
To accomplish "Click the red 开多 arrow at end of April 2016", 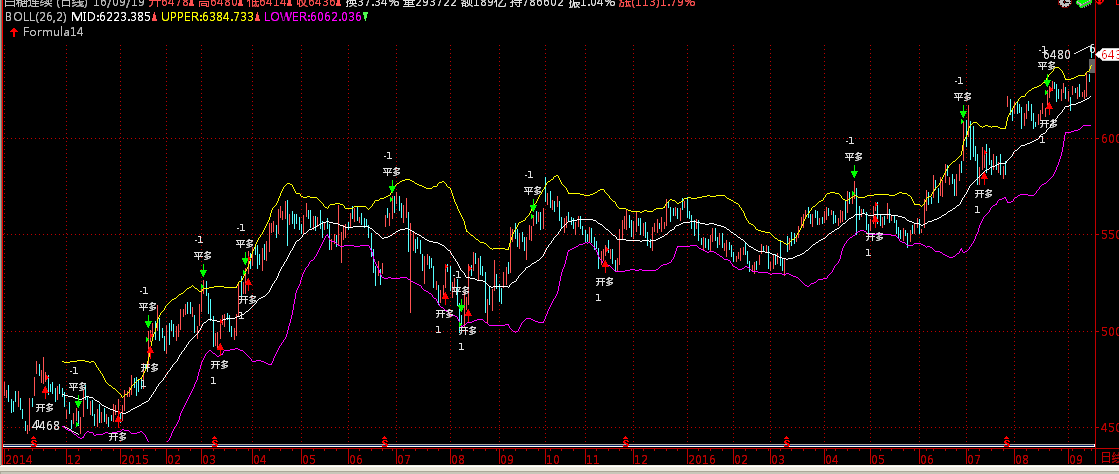I will (x=875, y=220).
